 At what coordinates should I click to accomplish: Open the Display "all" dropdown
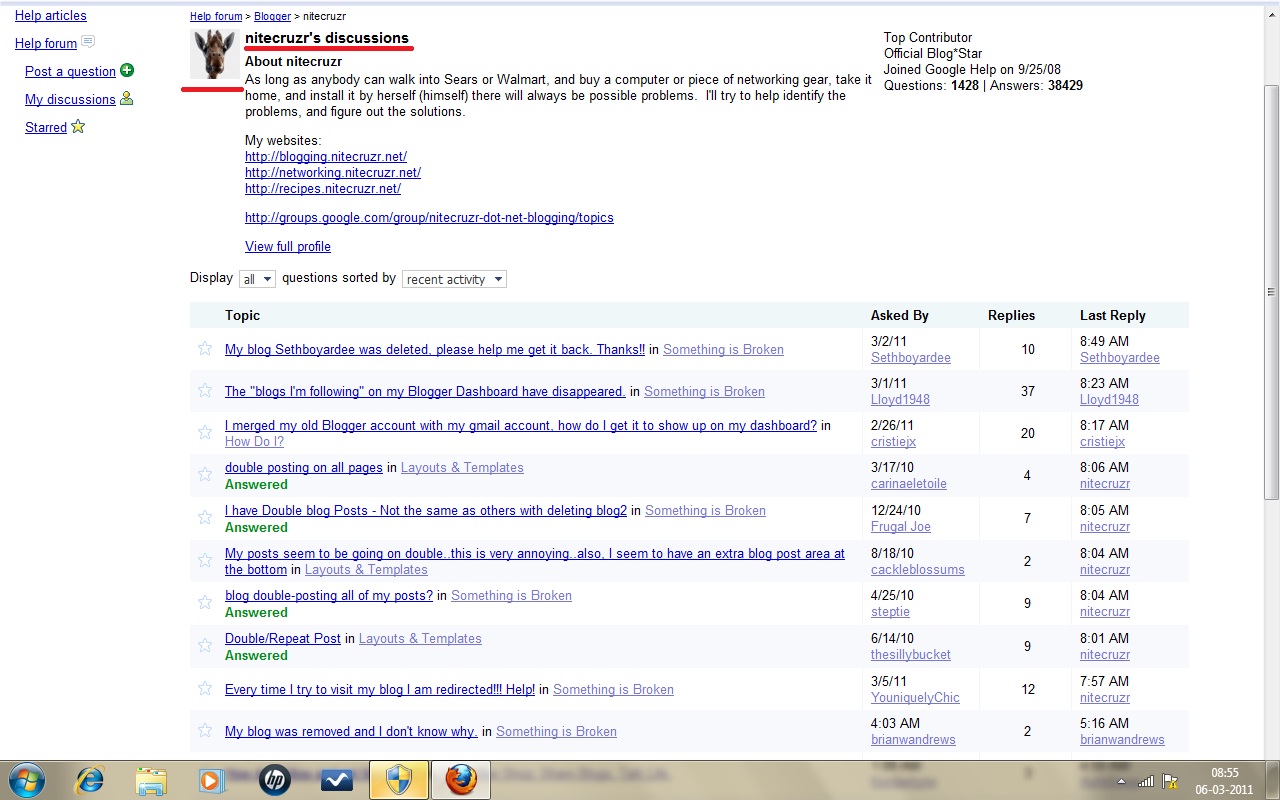pyautogui.click(x=257, y=279)
